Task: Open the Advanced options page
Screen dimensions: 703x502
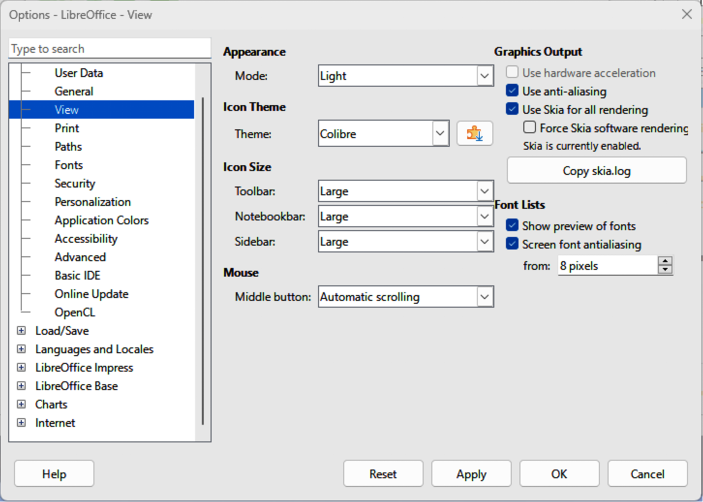Action: [x=80, y=258]
